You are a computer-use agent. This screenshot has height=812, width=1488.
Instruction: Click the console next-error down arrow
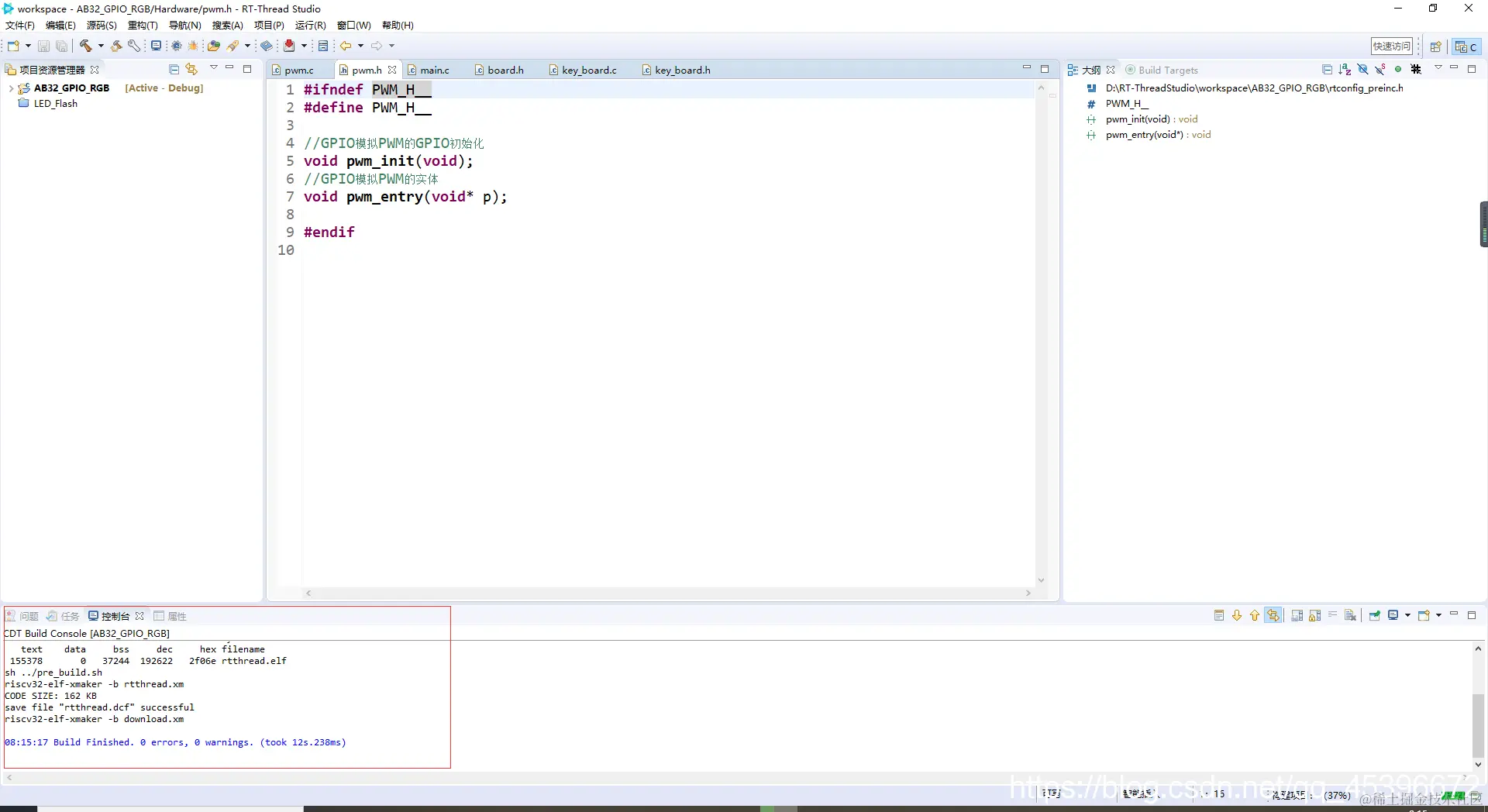click(x=1237, y=616)
